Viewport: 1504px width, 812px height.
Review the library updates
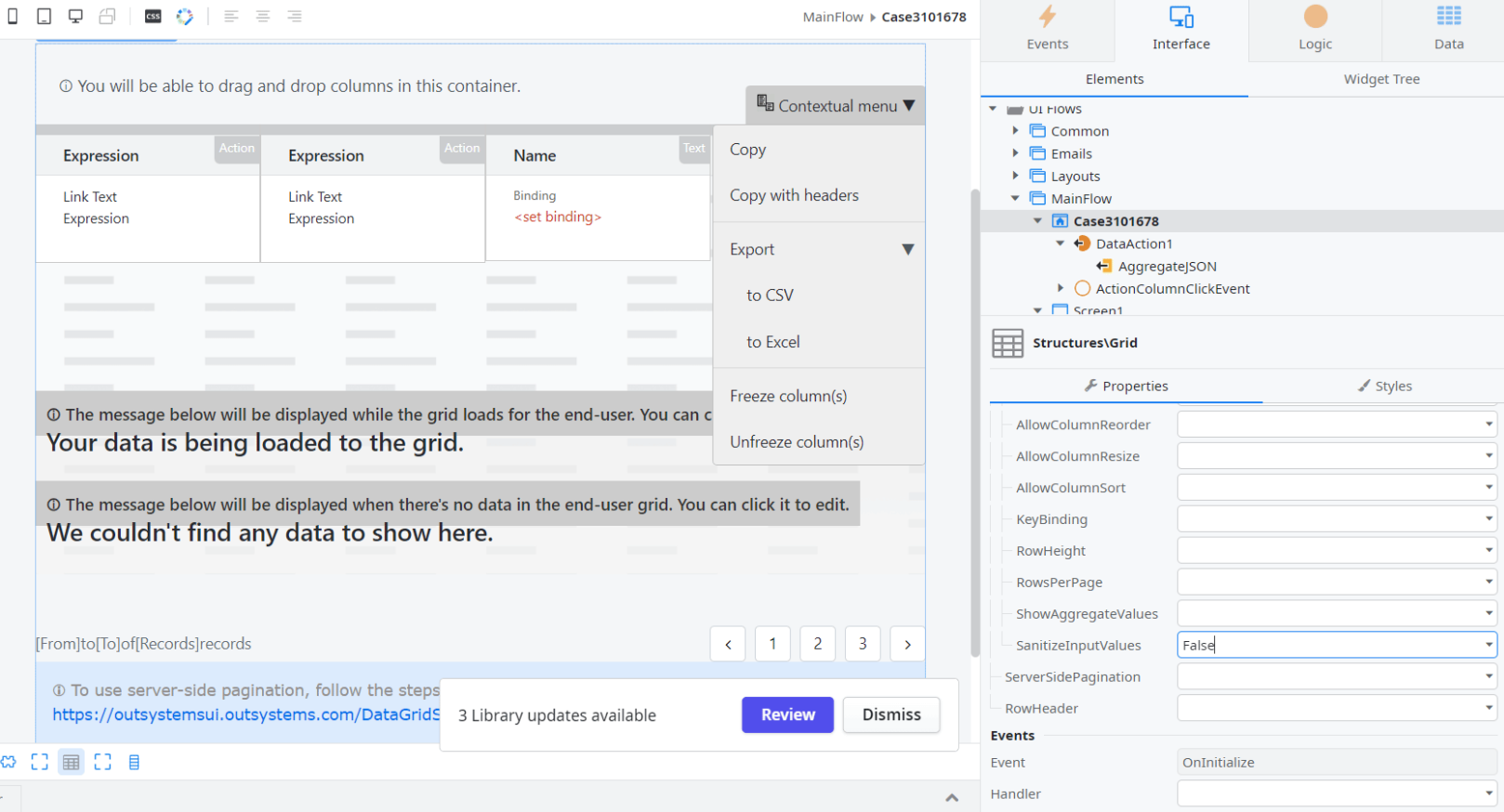(787, 714)
